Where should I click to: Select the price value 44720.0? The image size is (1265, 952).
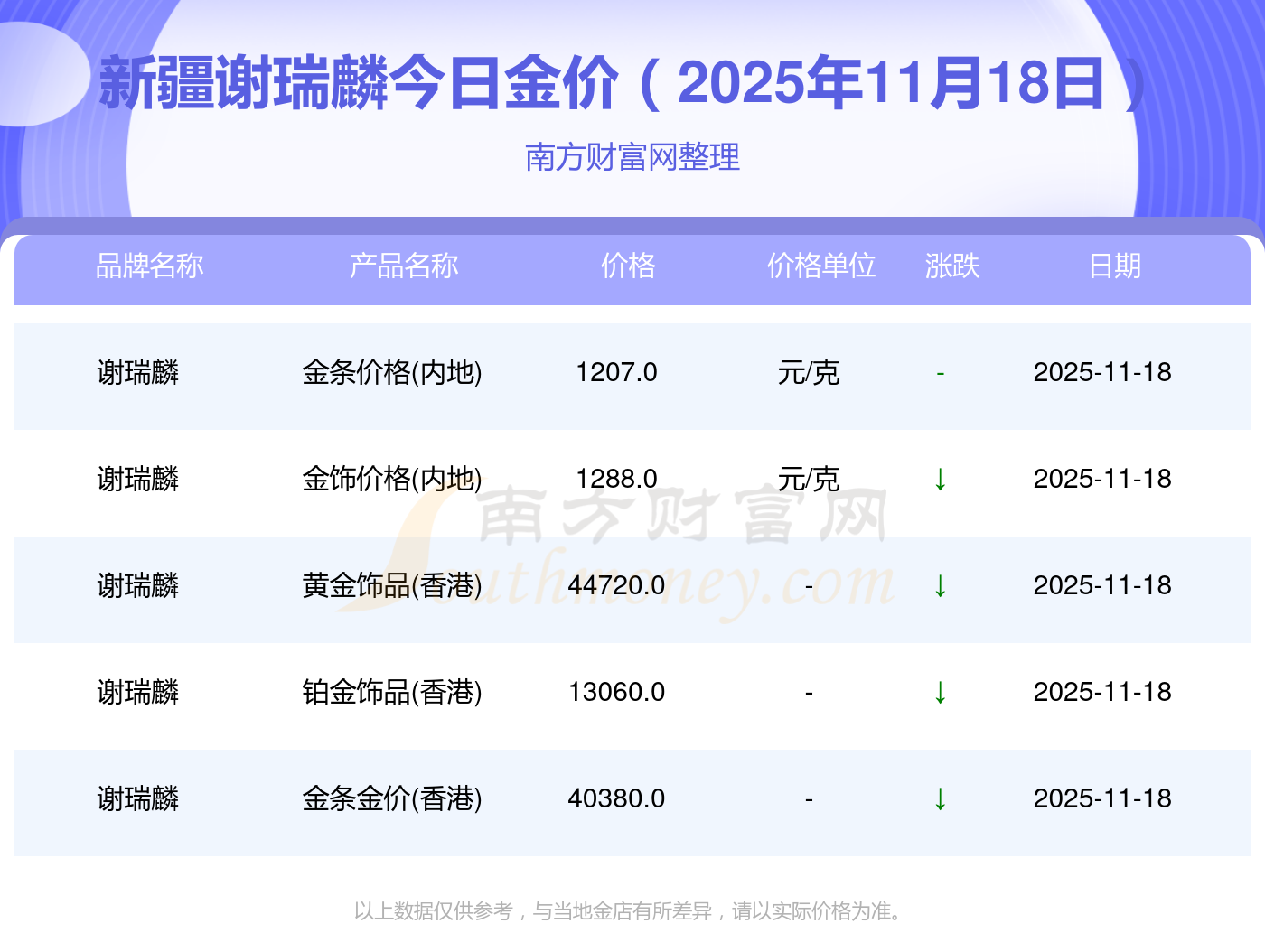point(616,585)
